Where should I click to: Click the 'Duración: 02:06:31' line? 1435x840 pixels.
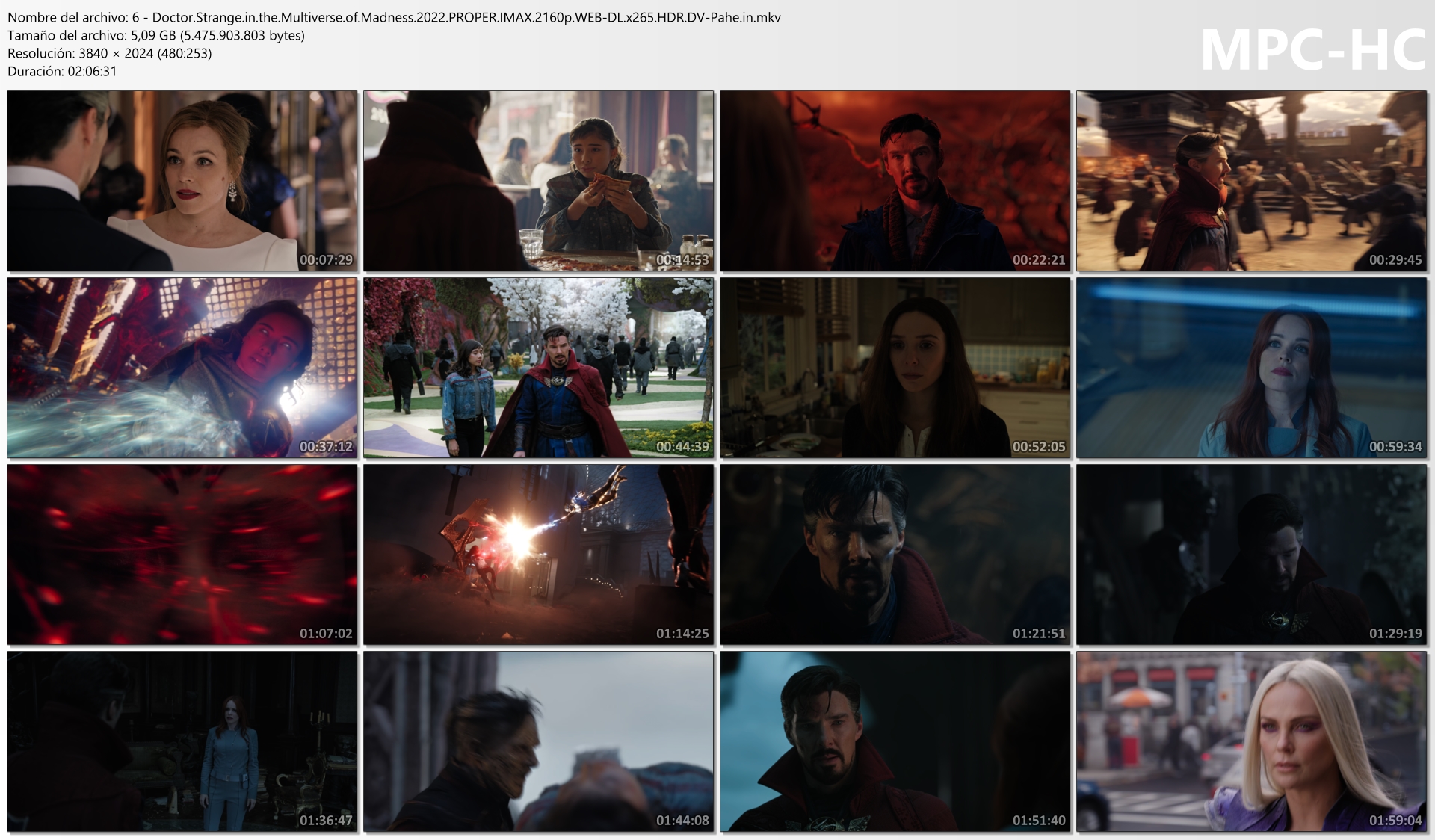point(62,71)
